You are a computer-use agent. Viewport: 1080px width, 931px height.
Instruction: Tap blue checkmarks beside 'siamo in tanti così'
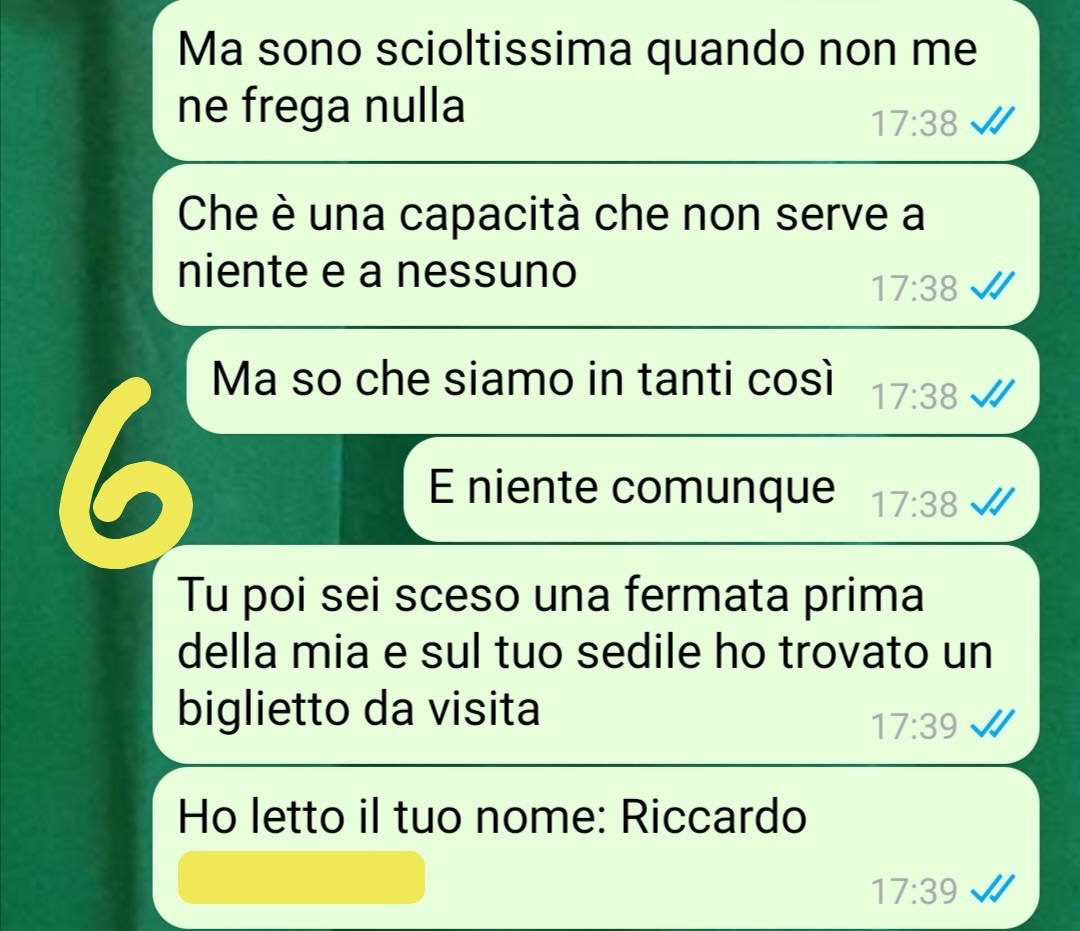pyautogui.click(x=993, y=395)
